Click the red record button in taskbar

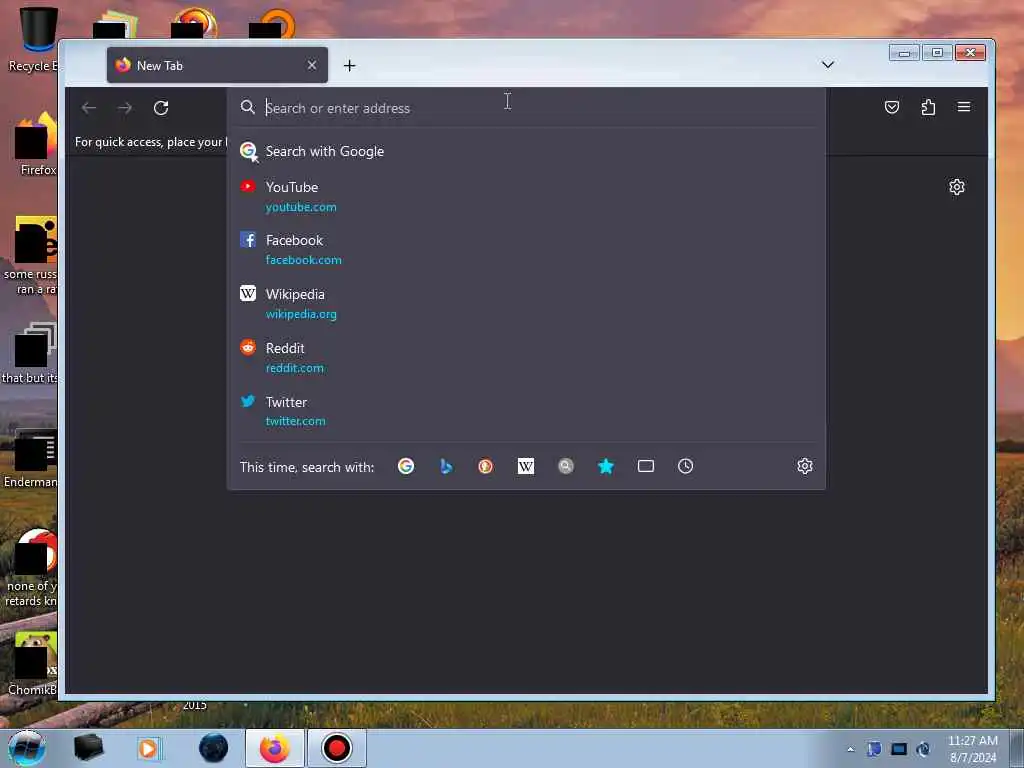[336, 748]
